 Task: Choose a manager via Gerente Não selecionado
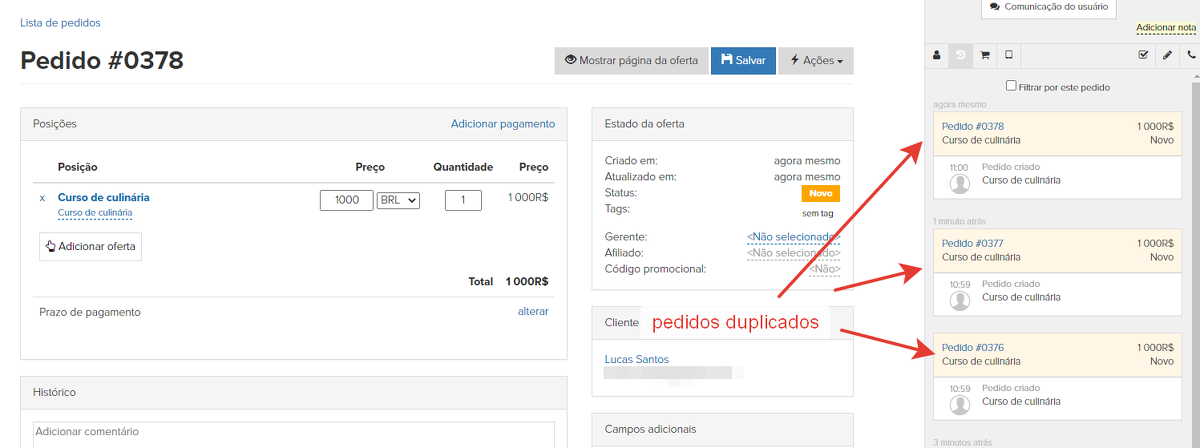(792, 237)
